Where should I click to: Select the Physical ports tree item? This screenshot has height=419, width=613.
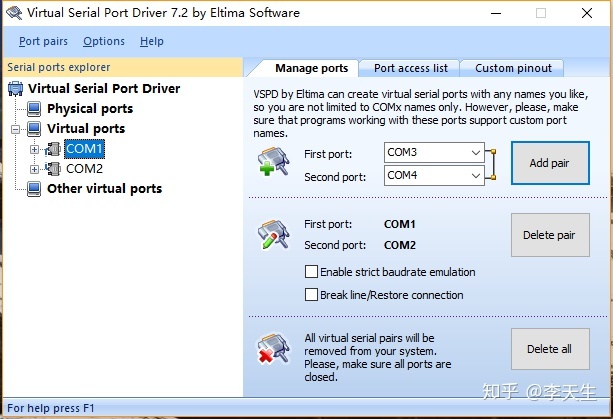click(x=90, y=109)
